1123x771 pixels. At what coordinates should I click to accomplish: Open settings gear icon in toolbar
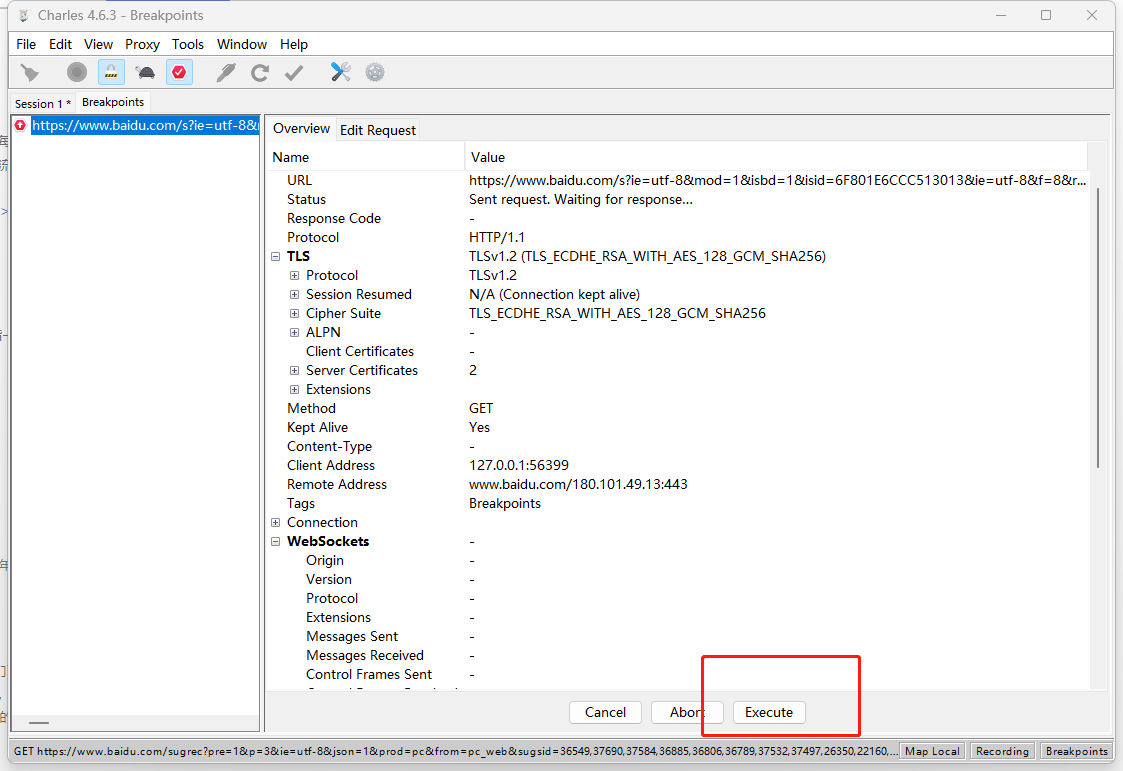(x=375, y=72)
